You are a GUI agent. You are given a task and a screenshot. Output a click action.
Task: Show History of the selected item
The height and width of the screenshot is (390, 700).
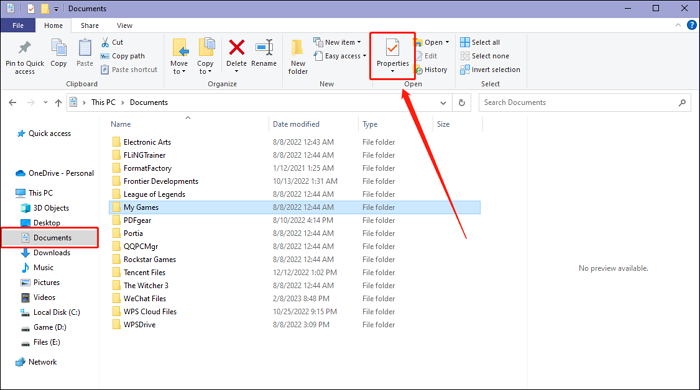coord(431,70)
